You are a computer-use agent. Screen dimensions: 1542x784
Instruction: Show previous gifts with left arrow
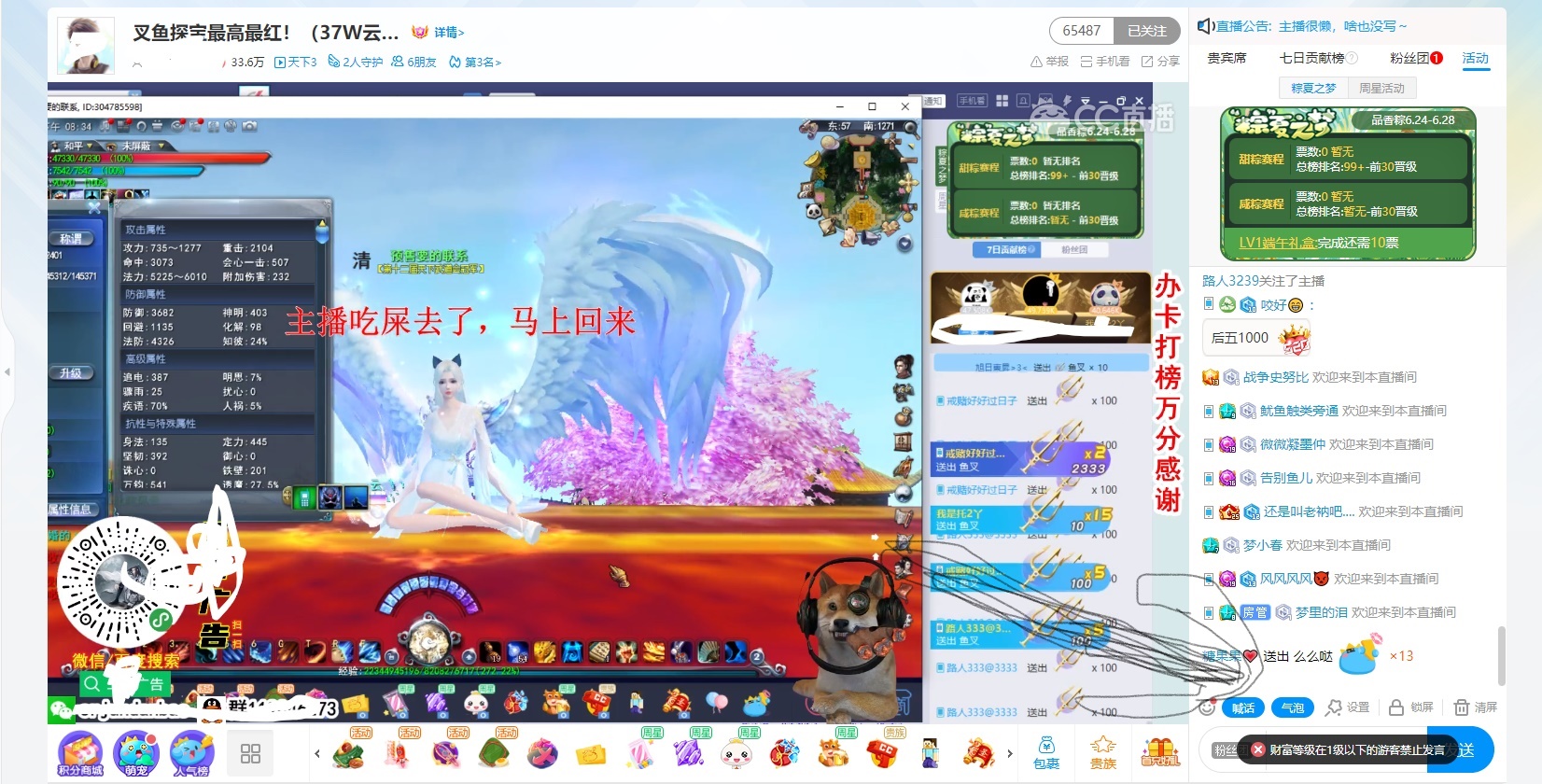(x=317, y=754)
